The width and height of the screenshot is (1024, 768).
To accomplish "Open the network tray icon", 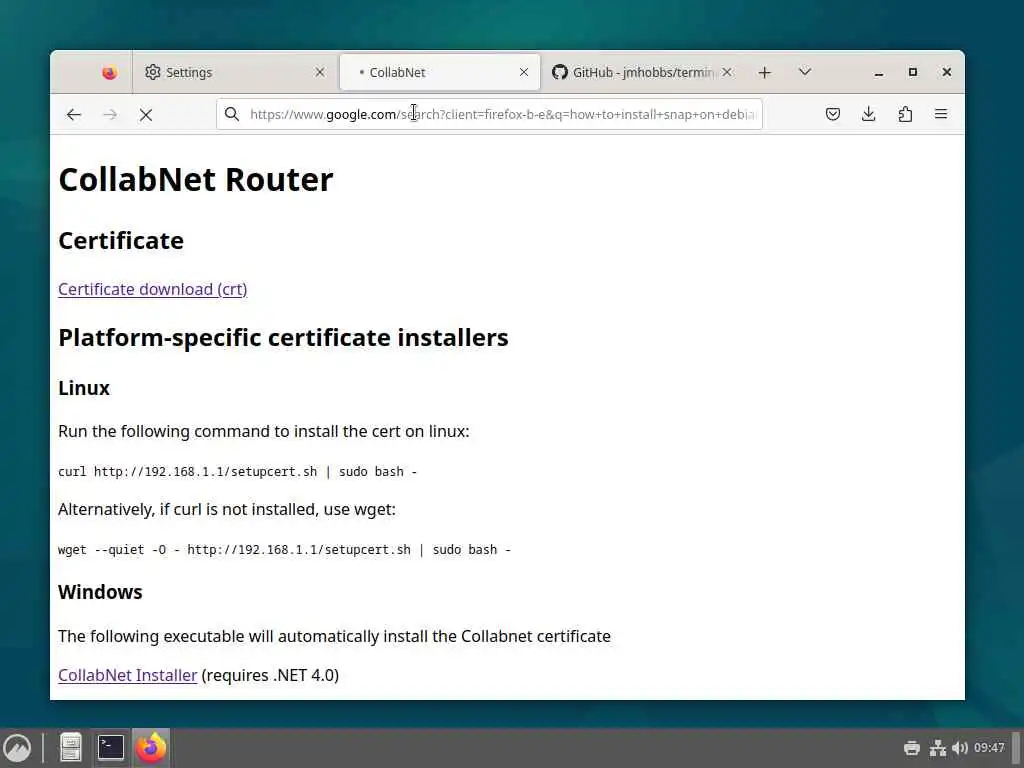I will [938, 748].
